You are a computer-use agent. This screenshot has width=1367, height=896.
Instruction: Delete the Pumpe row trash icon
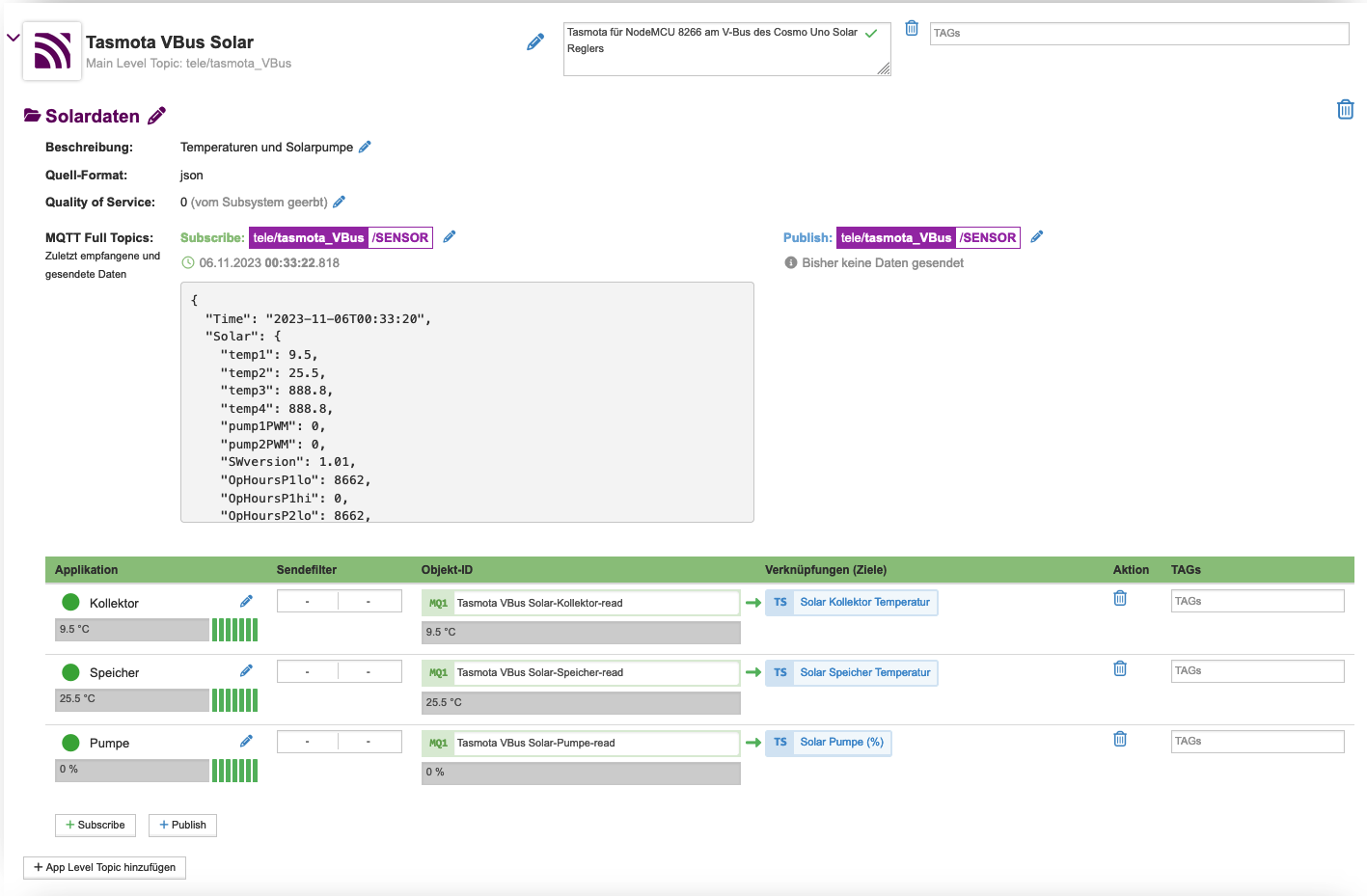pos(1120,739)
